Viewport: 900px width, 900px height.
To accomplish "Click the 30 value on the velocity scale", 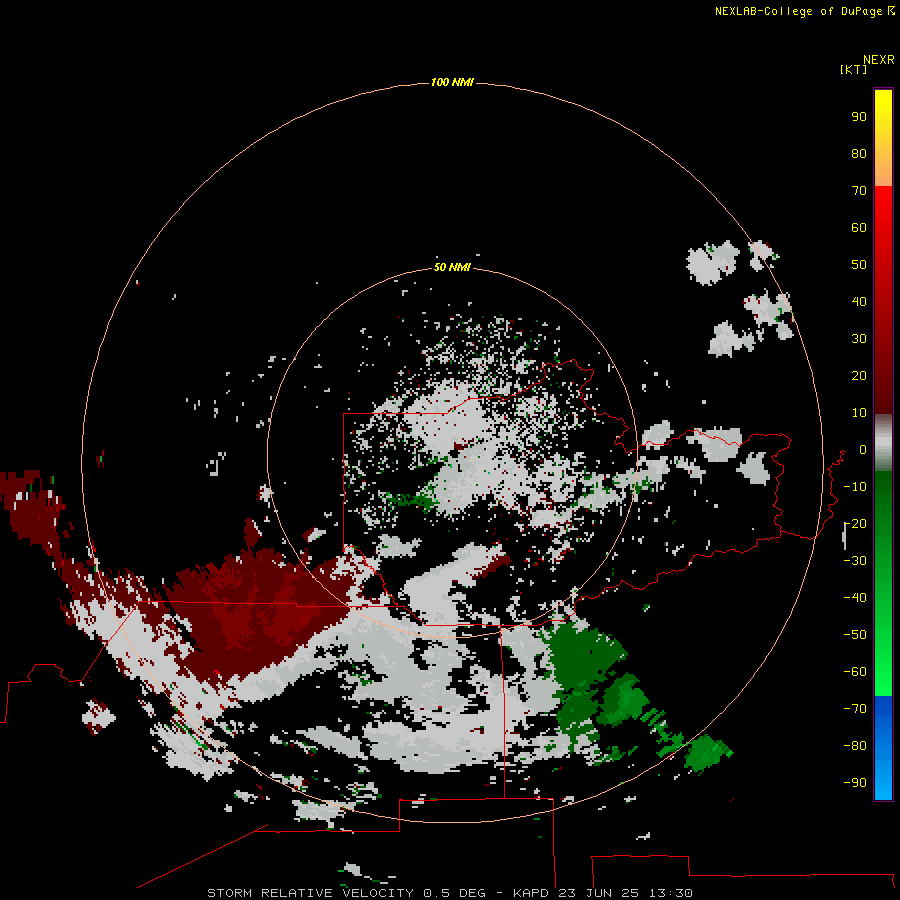I will (859, 339).
